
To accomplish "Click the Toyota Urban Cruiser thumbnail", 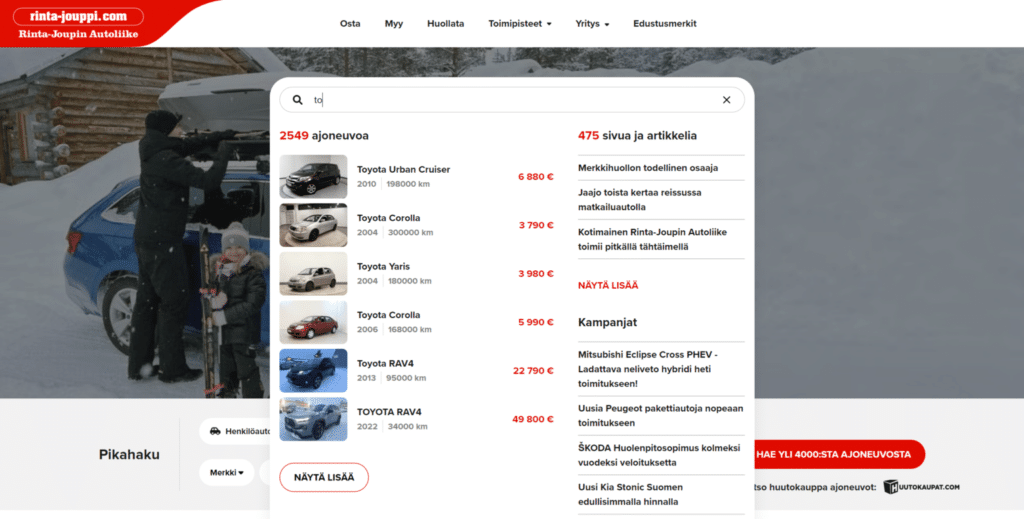I will 313,177.
